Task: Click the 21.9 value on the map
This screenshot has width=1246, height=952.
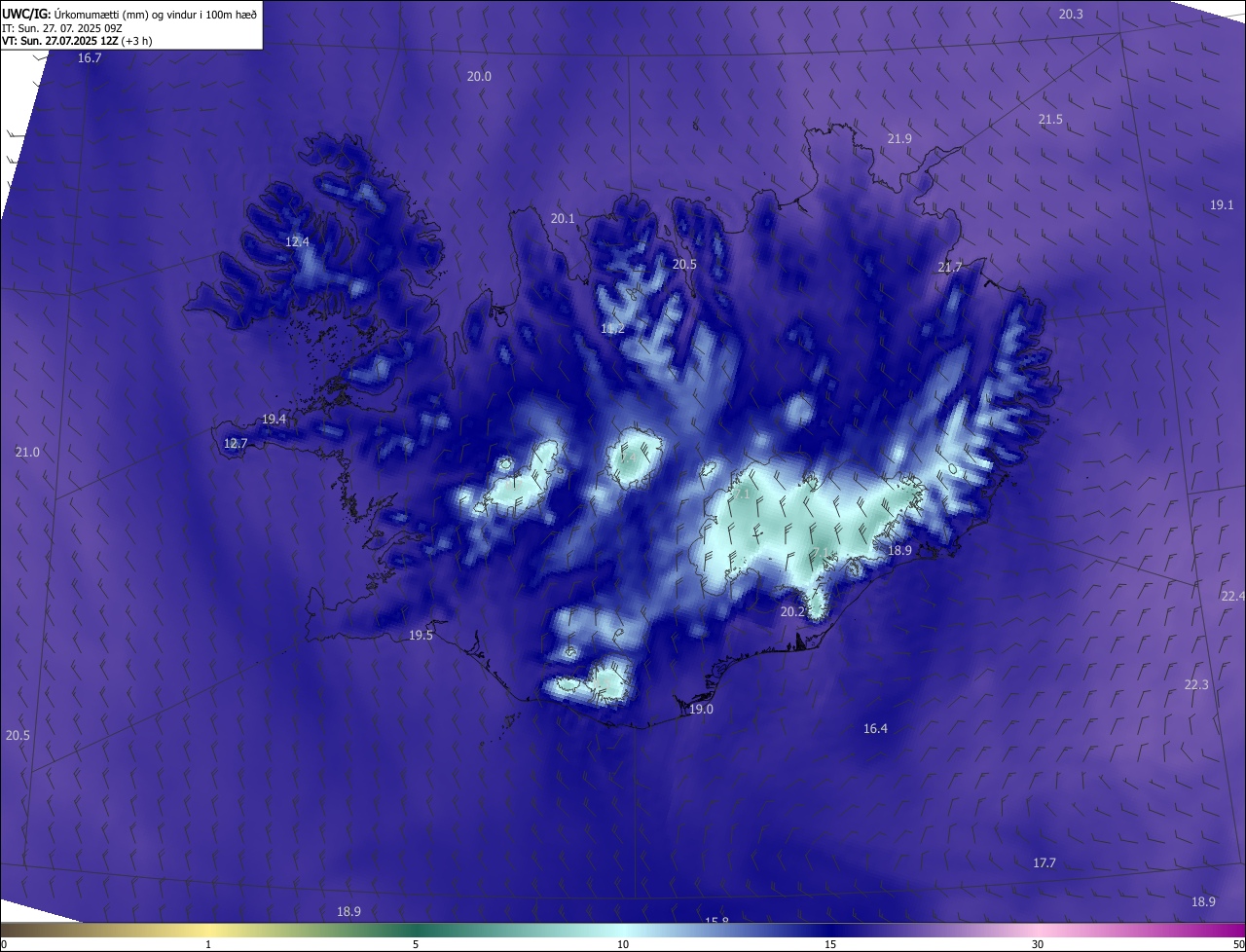Action: [899, 139]
